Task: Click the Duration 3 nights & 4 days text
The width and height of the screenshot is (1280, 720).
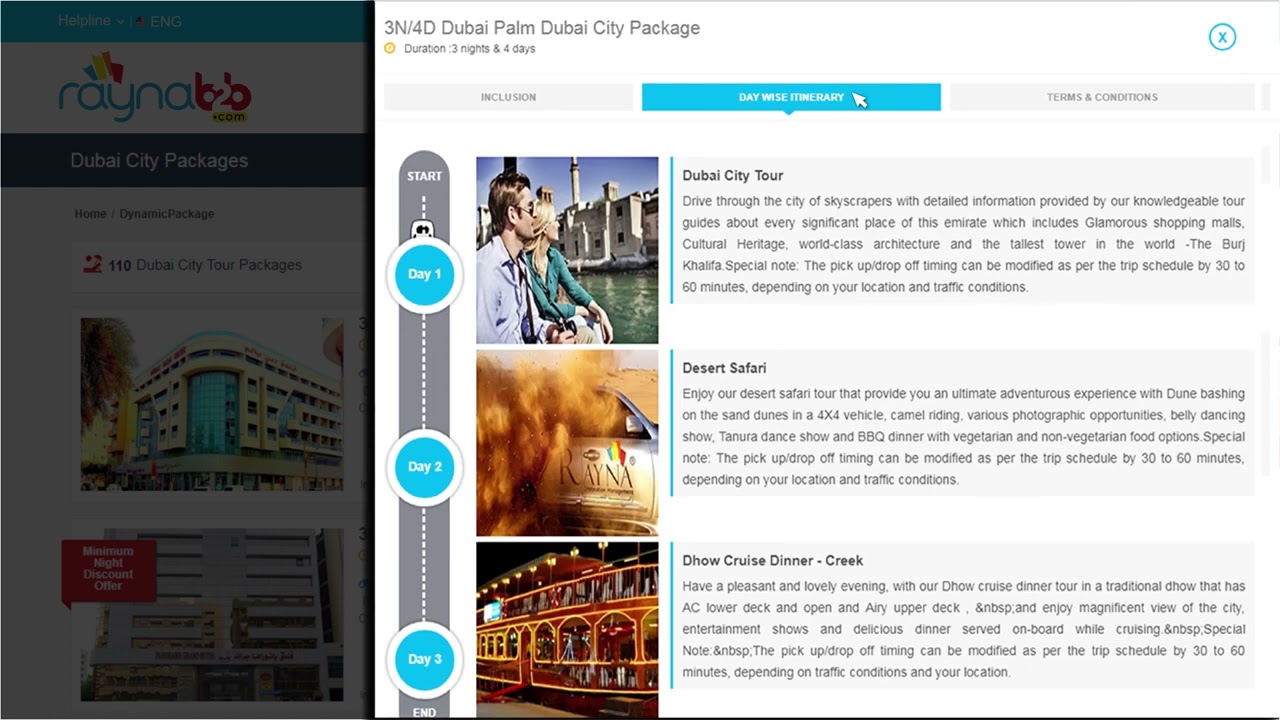Action: click(x=469, y=49)
